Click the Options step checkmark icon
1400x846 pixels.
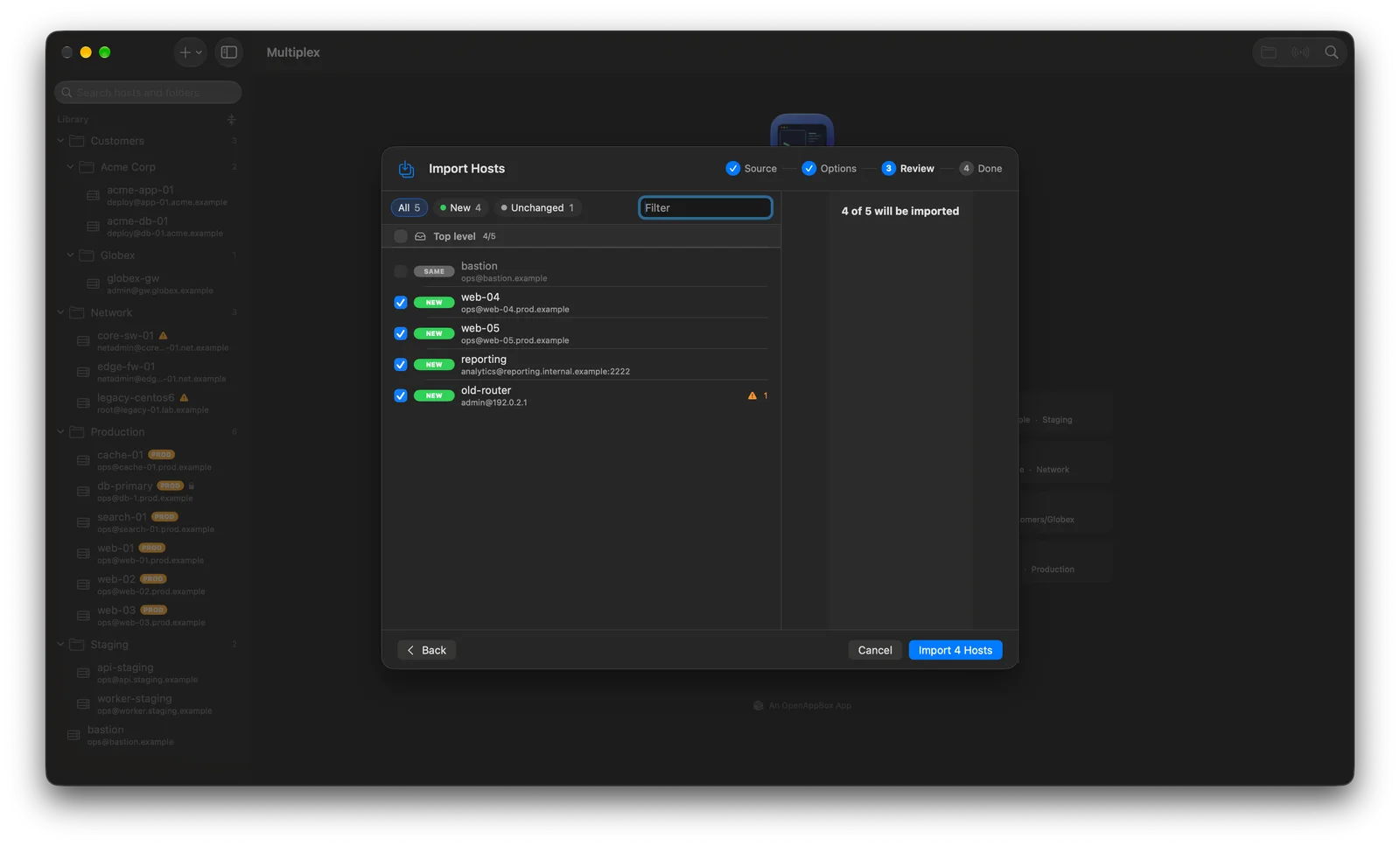(808, 169)
